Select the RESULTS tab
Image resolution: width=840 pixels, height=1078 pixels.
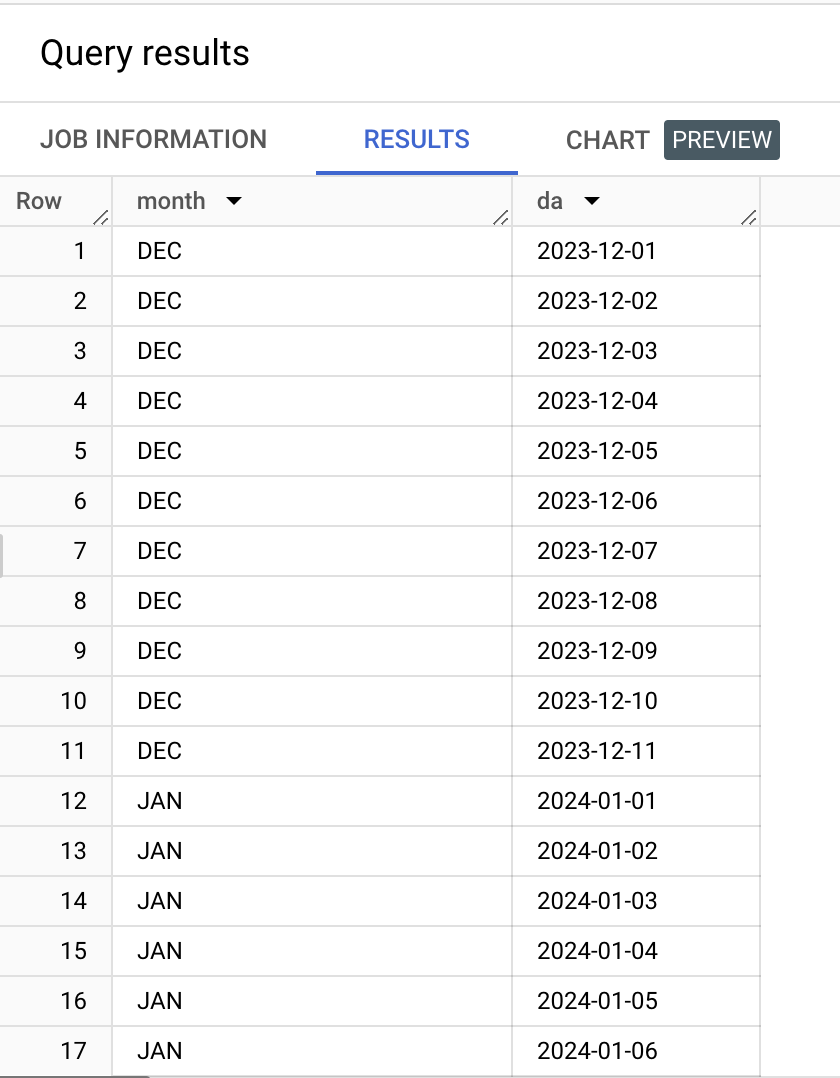[416, 139]
